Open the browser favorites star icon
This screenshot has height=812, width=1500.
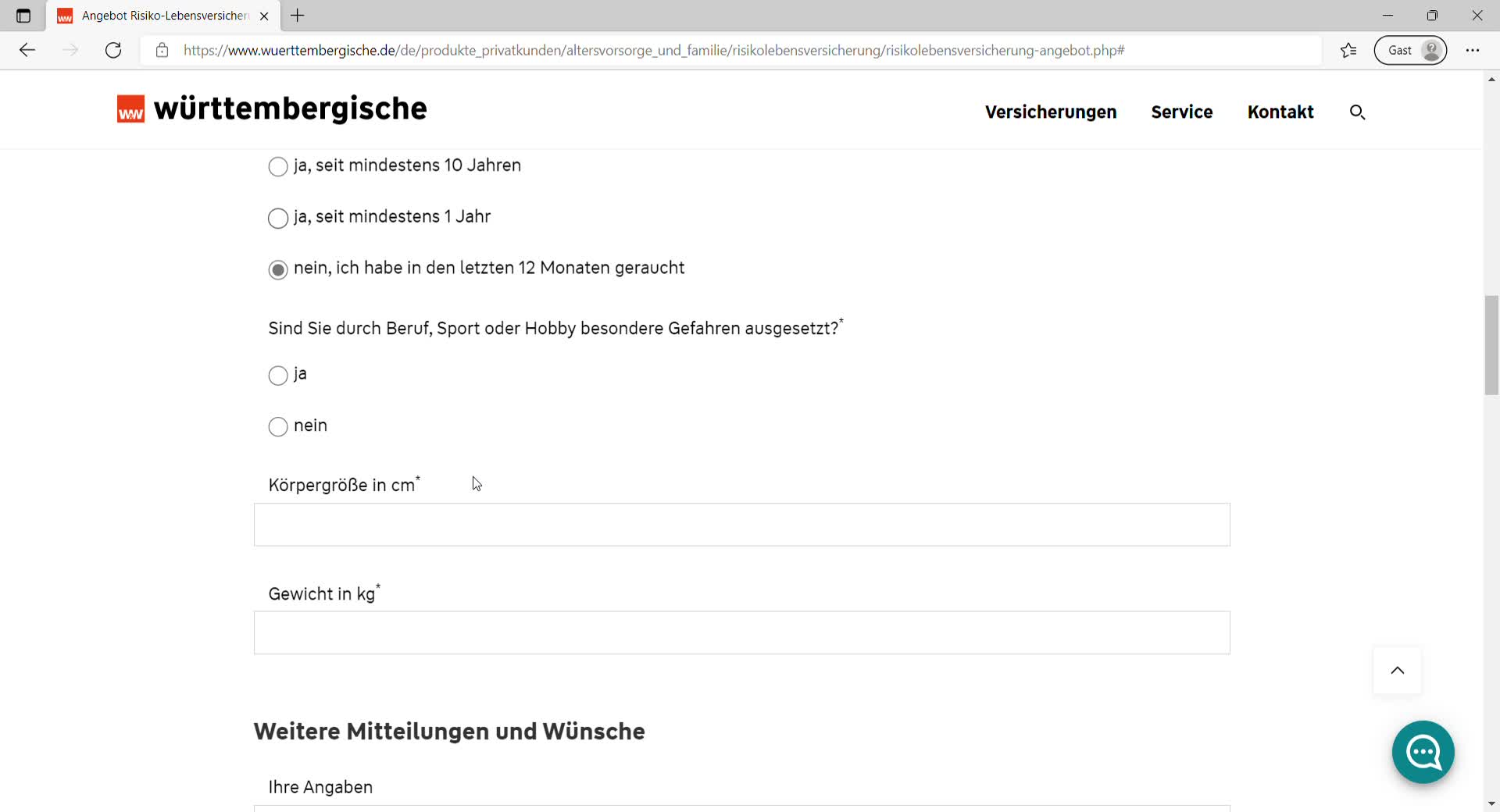tap(1348, 51)
